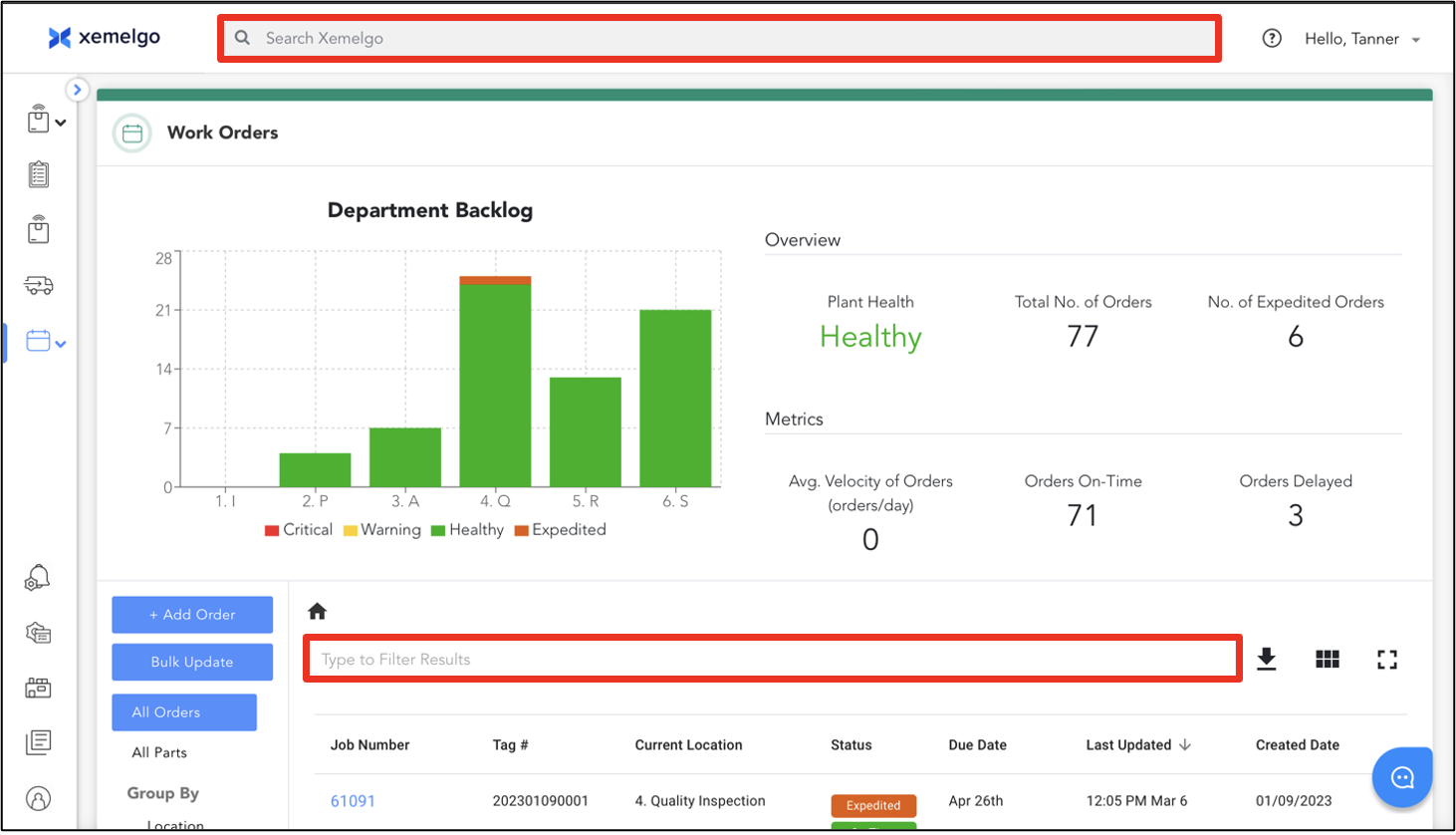Toggle the Healthy legend entry
The image size is (1456, 835).
point(467,530)
